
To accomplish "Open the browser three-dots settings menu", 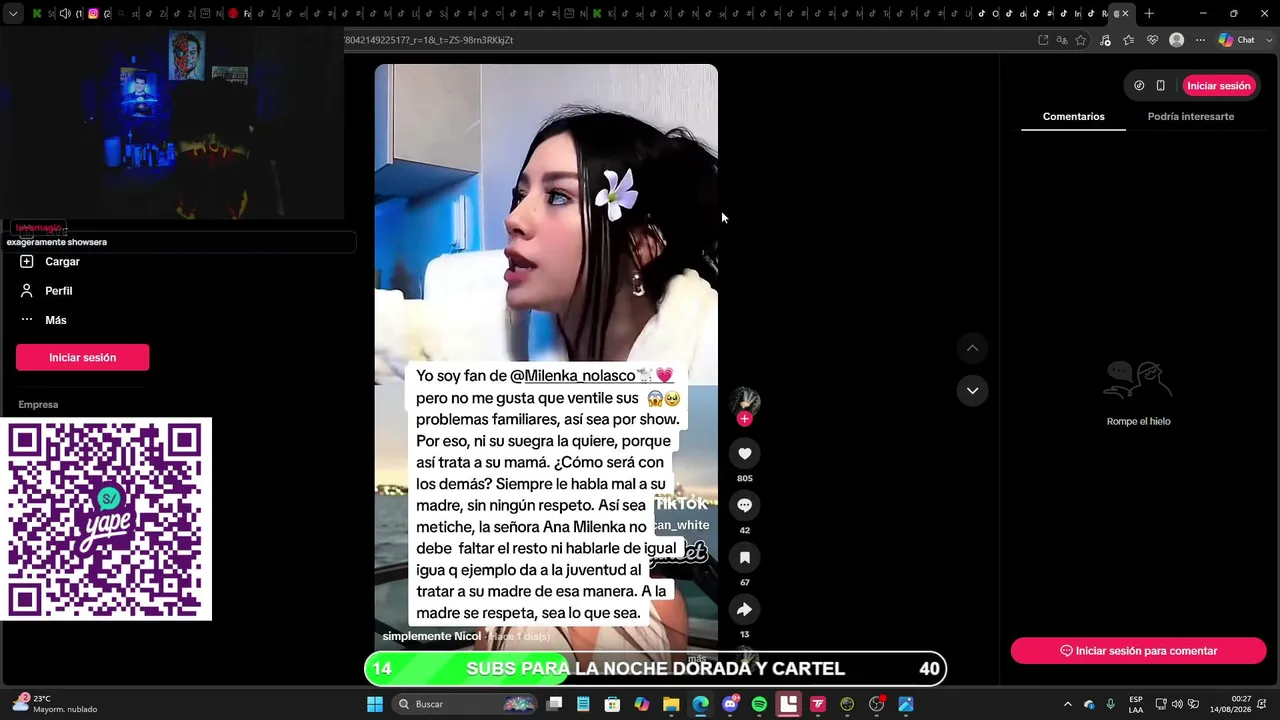I will (1201, 40).
